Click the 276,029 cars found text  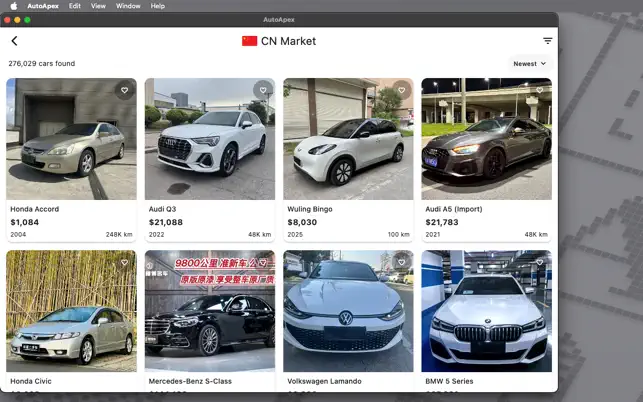tap(42, 64)
